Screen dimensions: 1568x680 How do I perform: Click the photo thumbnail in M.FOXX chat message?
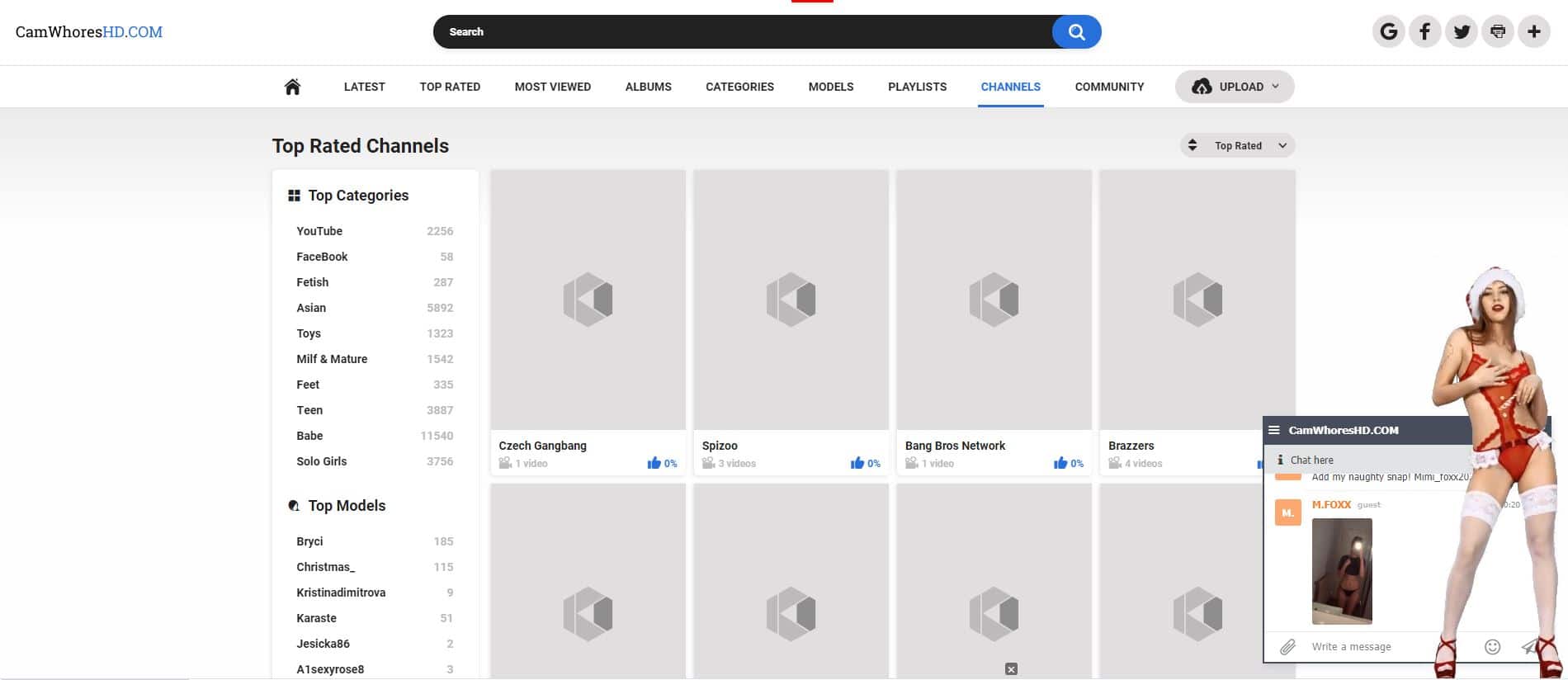click(1342, 571)
